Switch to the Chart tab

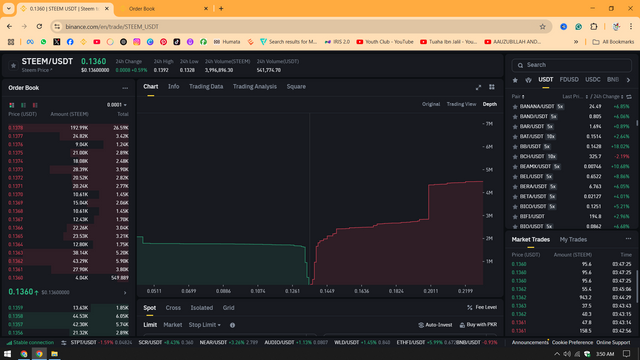click(151, 87)
